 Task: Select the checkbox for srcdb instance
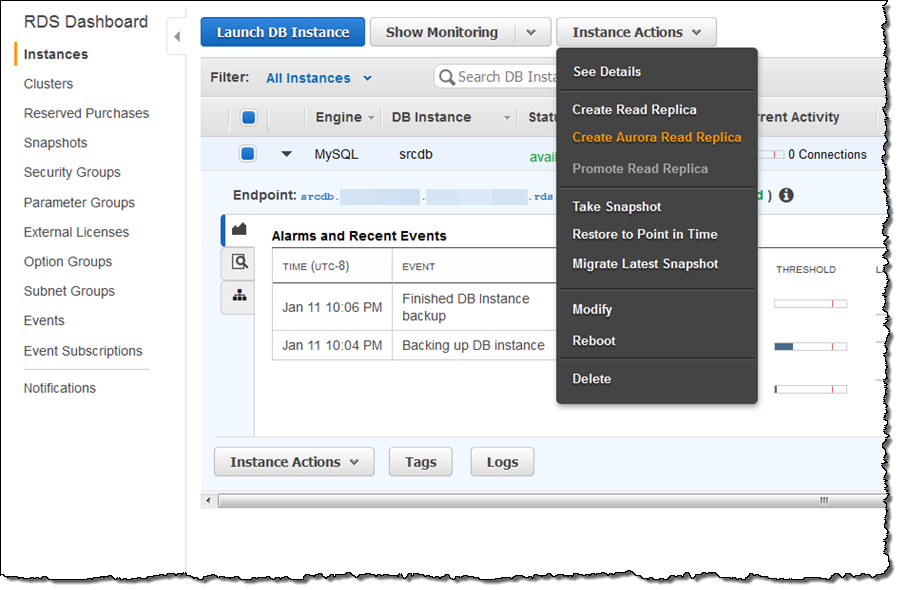pyautogui.click(x=248, y=154)
